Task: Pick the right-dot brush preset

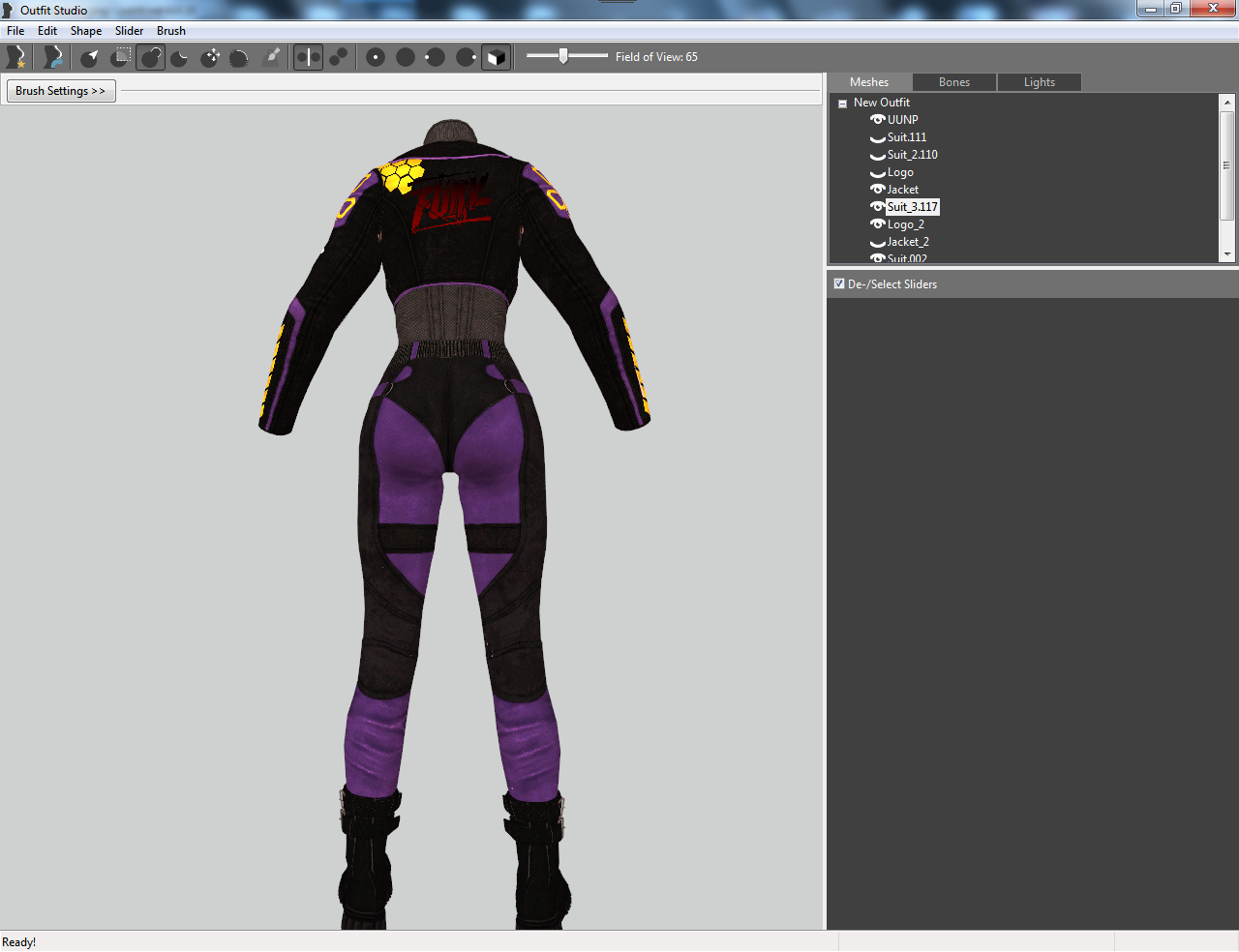Action: 466,57
